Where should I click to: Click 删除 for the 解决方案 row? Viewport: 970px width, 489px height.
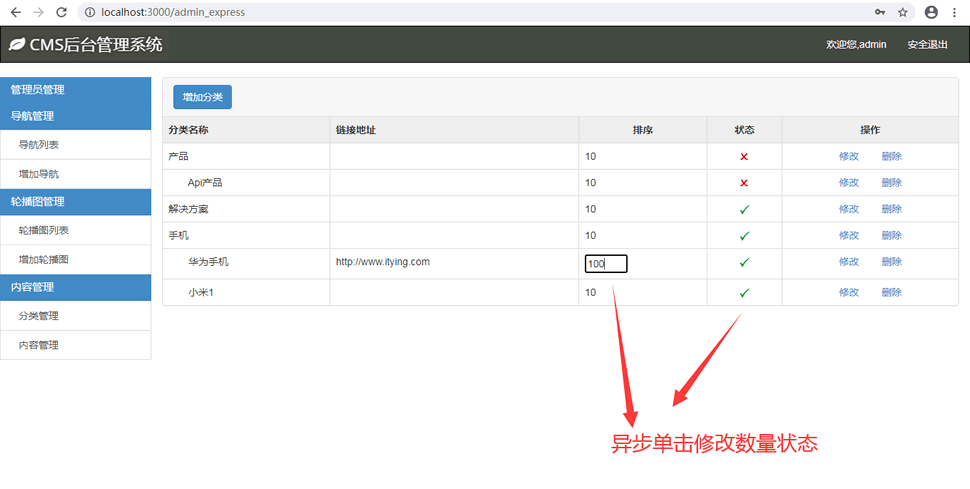(891, 209)
